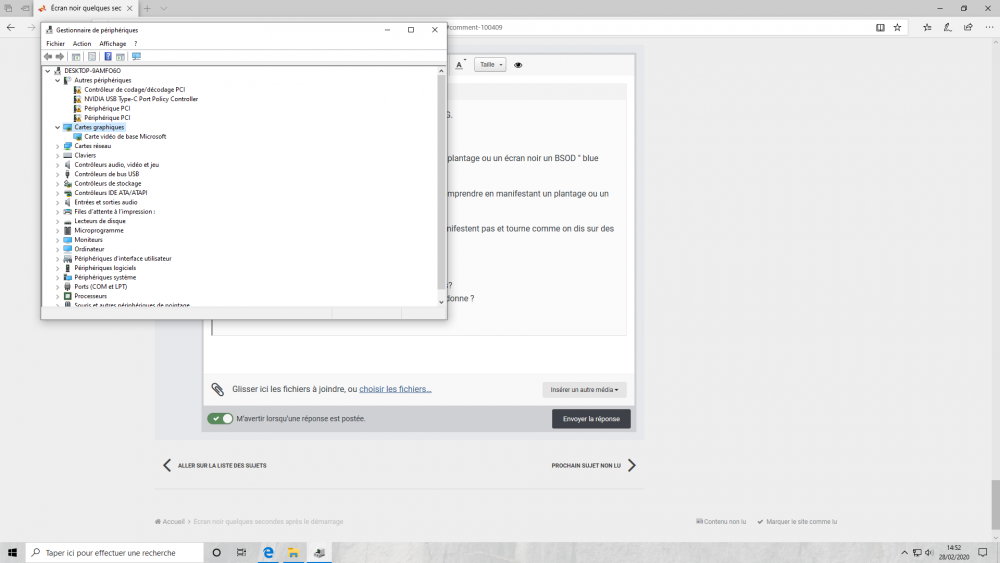Toggle editor preview eye icon

(x=518, y=65)
